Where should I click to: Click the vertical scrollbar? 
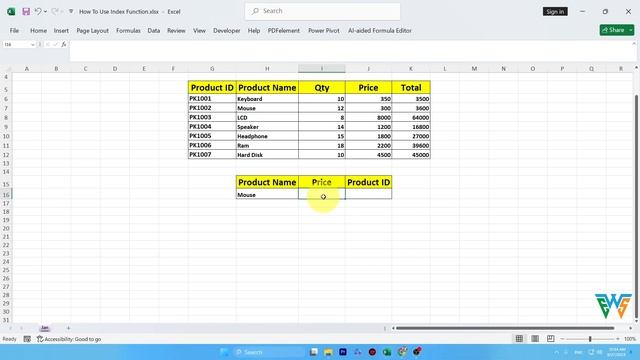click(x=636, y=207)
